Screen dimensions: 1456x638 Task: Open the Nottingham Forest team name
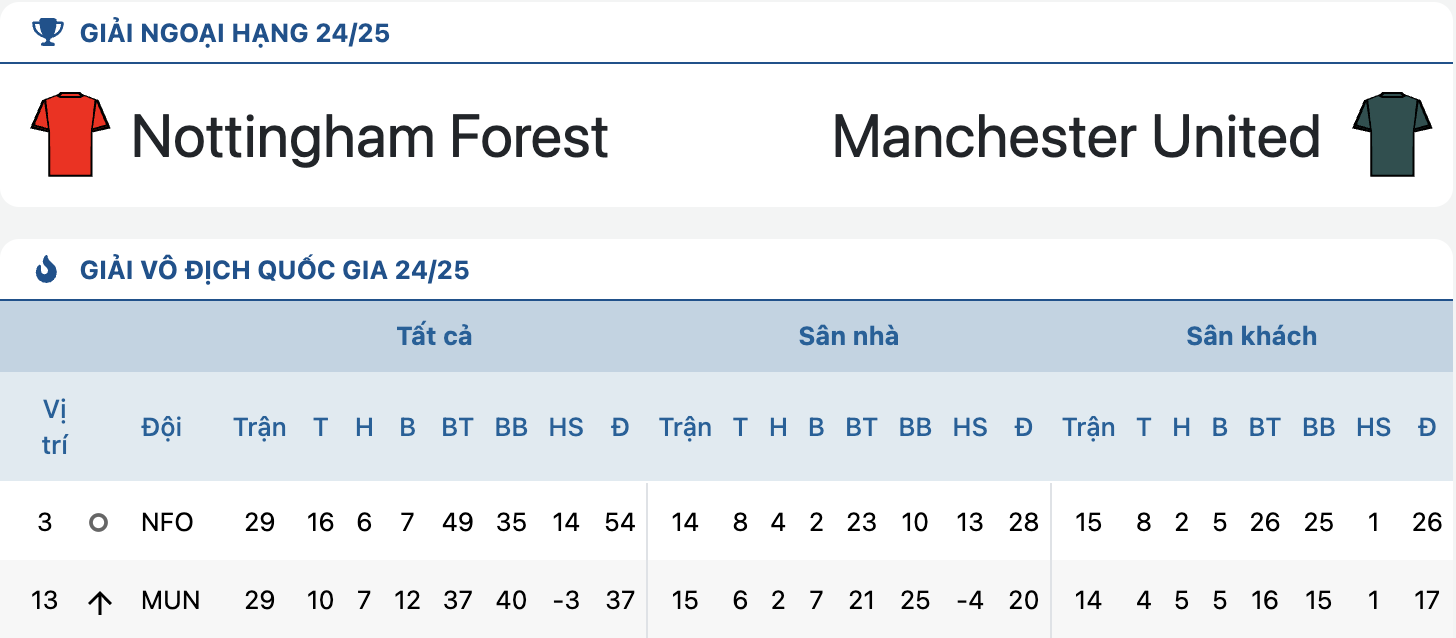point(370,136)
